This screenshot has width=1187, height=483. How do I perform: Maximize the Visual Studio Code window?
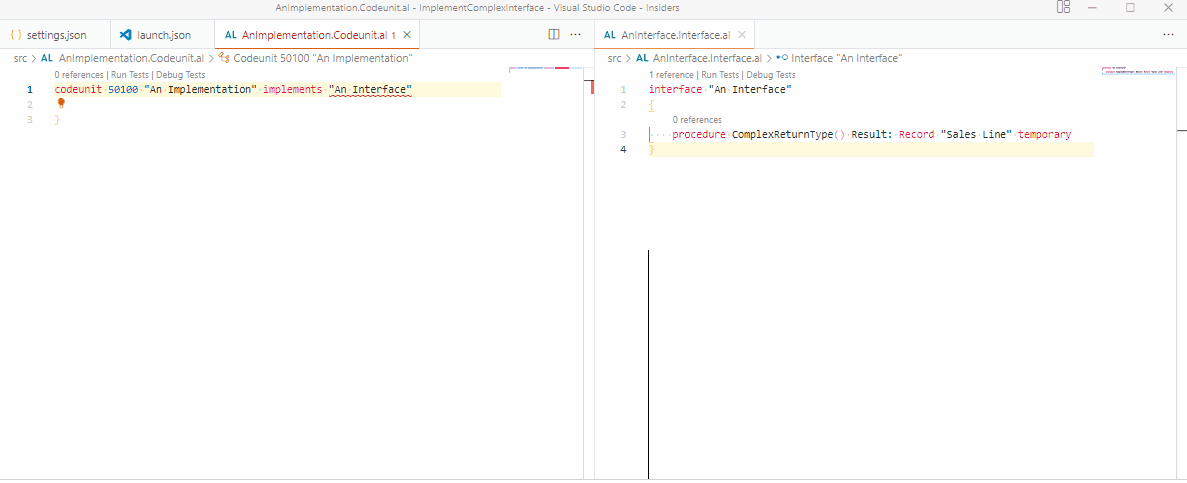coord(1130,8)
